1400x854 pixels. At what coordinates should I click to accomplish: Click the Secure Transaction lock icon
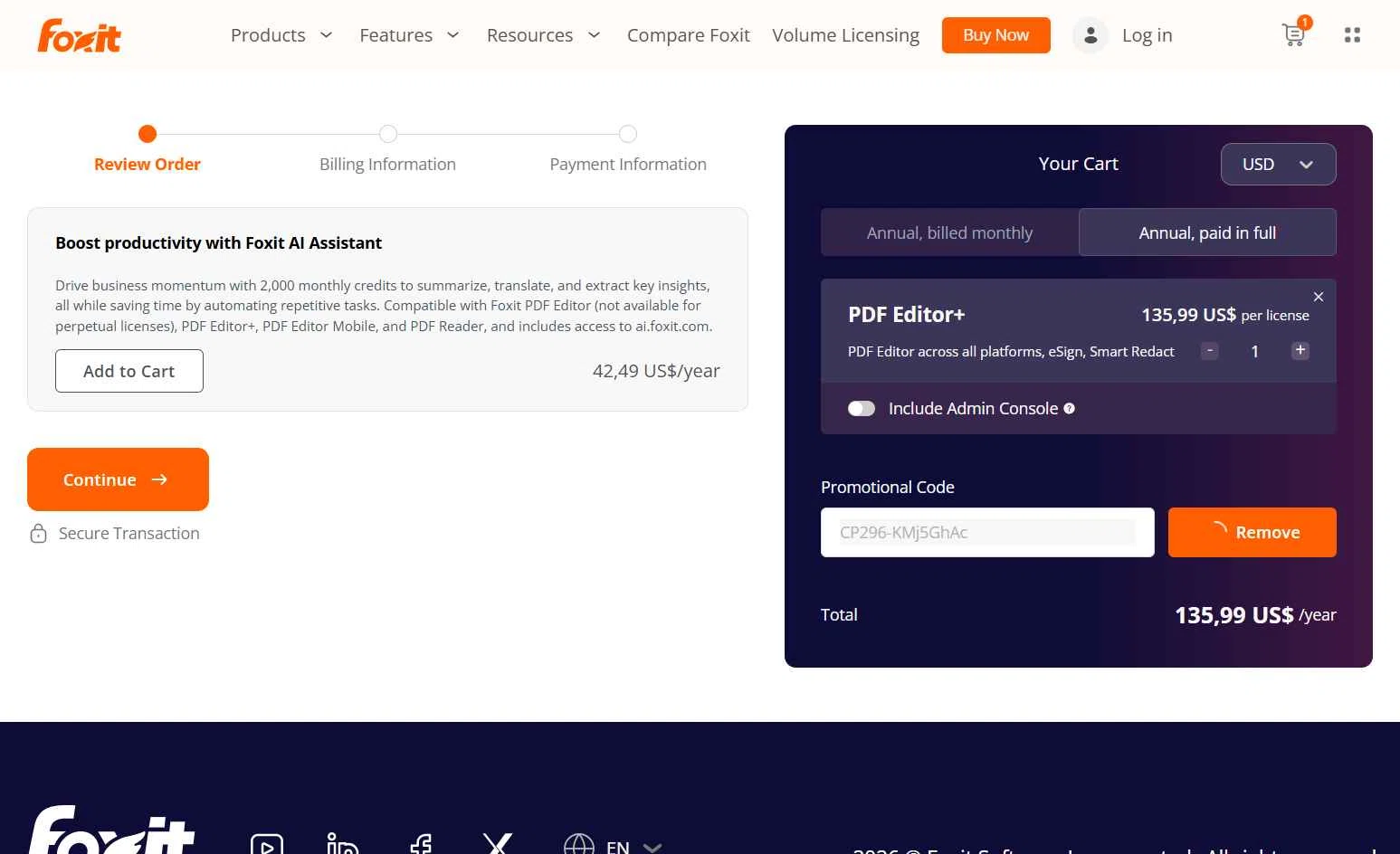pos(38,533)
